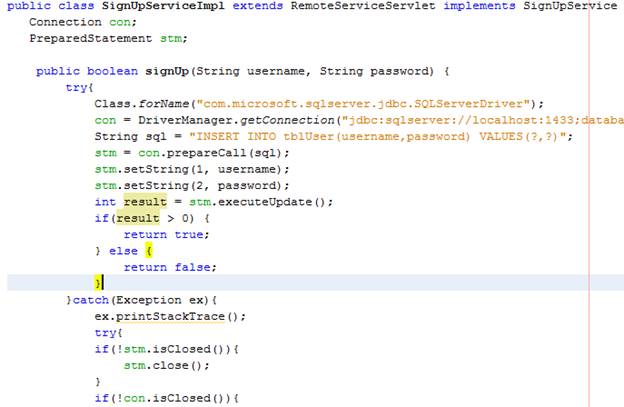Click the Class.forName driver string line
The width and height of the screenshot is (624, 407).
click(319, 104)
